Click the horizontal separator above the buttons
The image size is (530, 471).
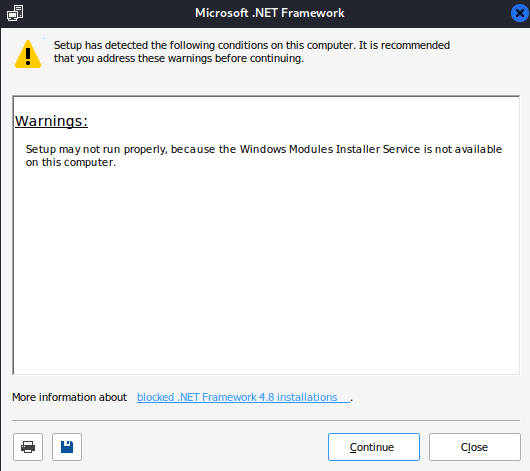(x=266, y=421)
